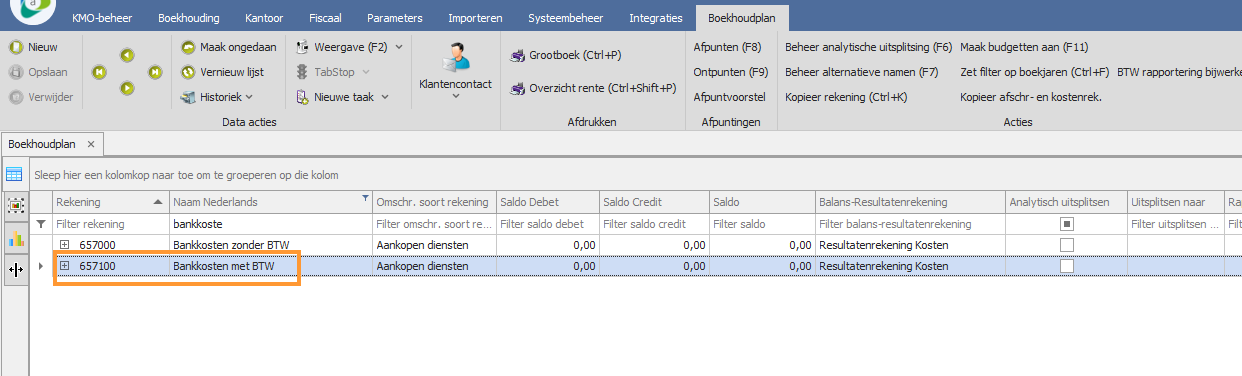
Task: Click Afpunten (F8)
Action: click(x=727, y=47)
